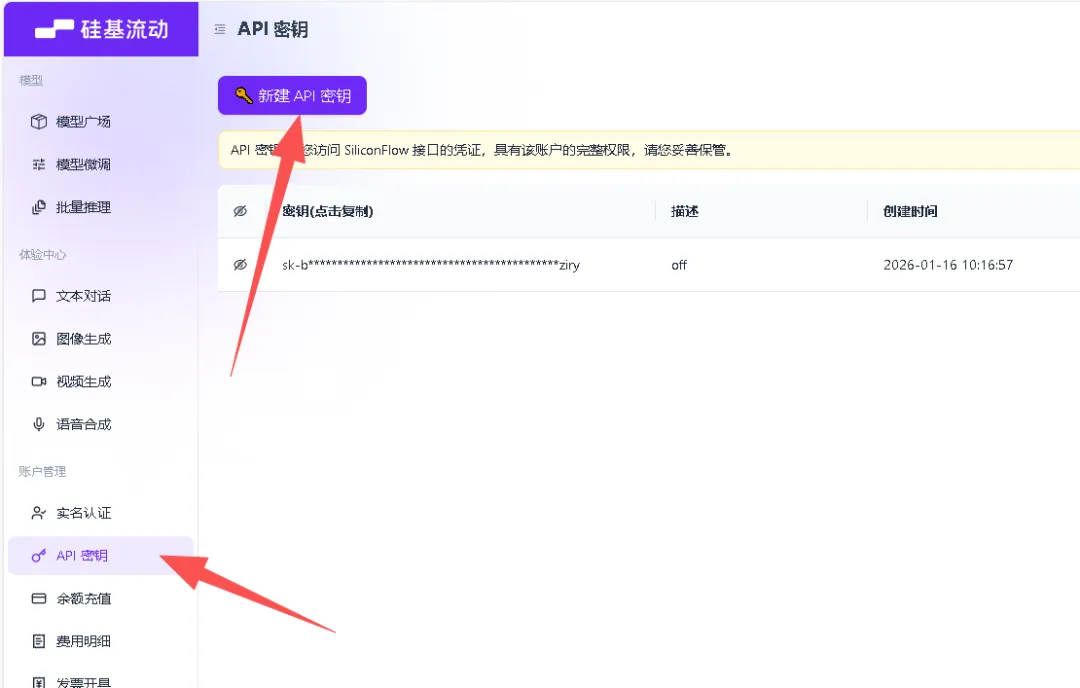Reveal the sk-b...ziry key with eye icon
The height and width of the screenshot is (688, 1080).
[240, 265]
